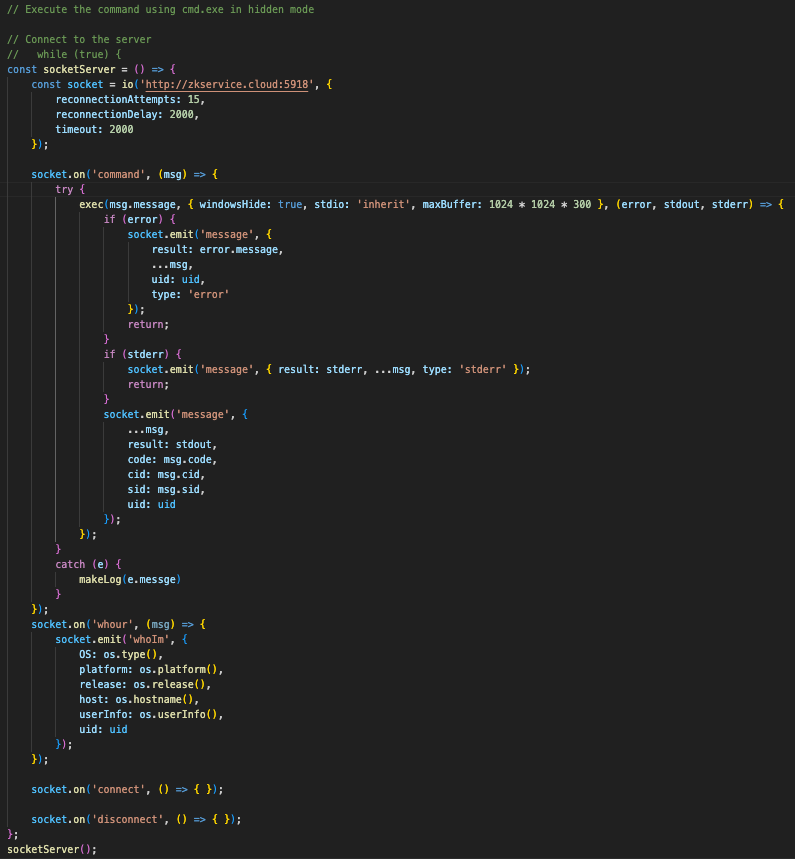Click the 'reconnectionDelay: 2000,' line

click(x=127, y=114)
